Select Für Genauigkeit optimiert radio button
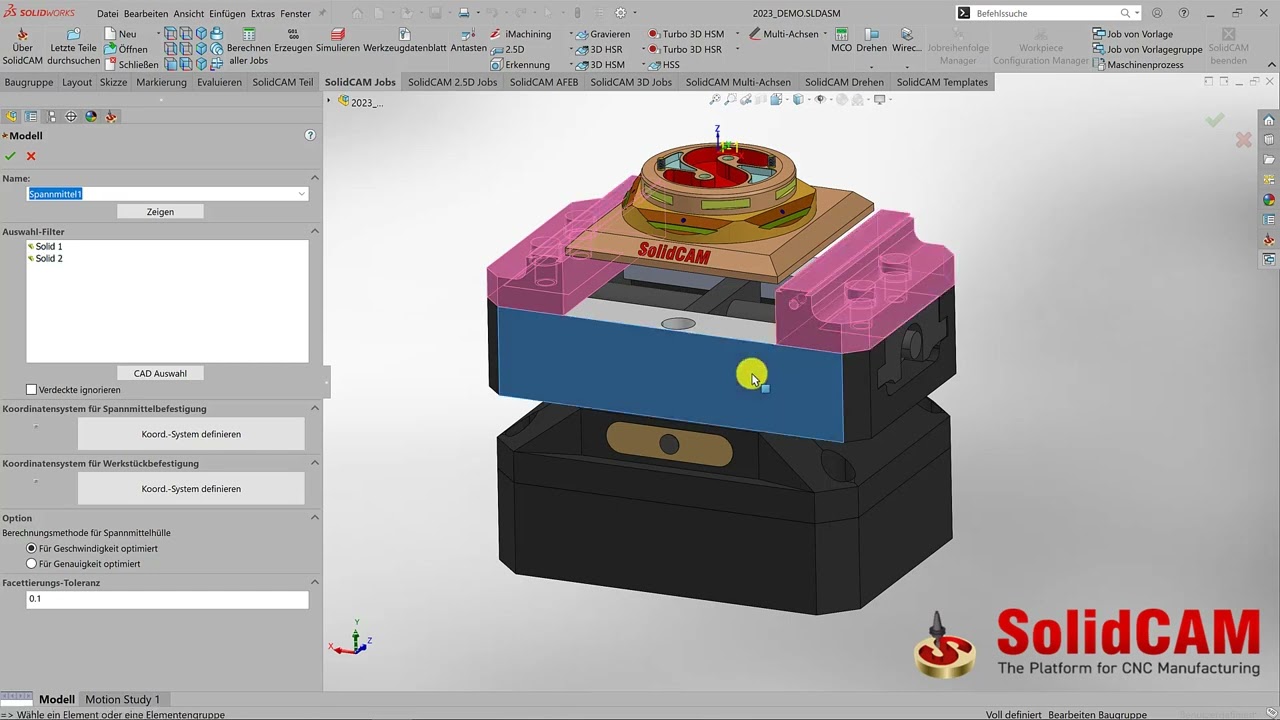1280x720 pixels. point(31,564)
